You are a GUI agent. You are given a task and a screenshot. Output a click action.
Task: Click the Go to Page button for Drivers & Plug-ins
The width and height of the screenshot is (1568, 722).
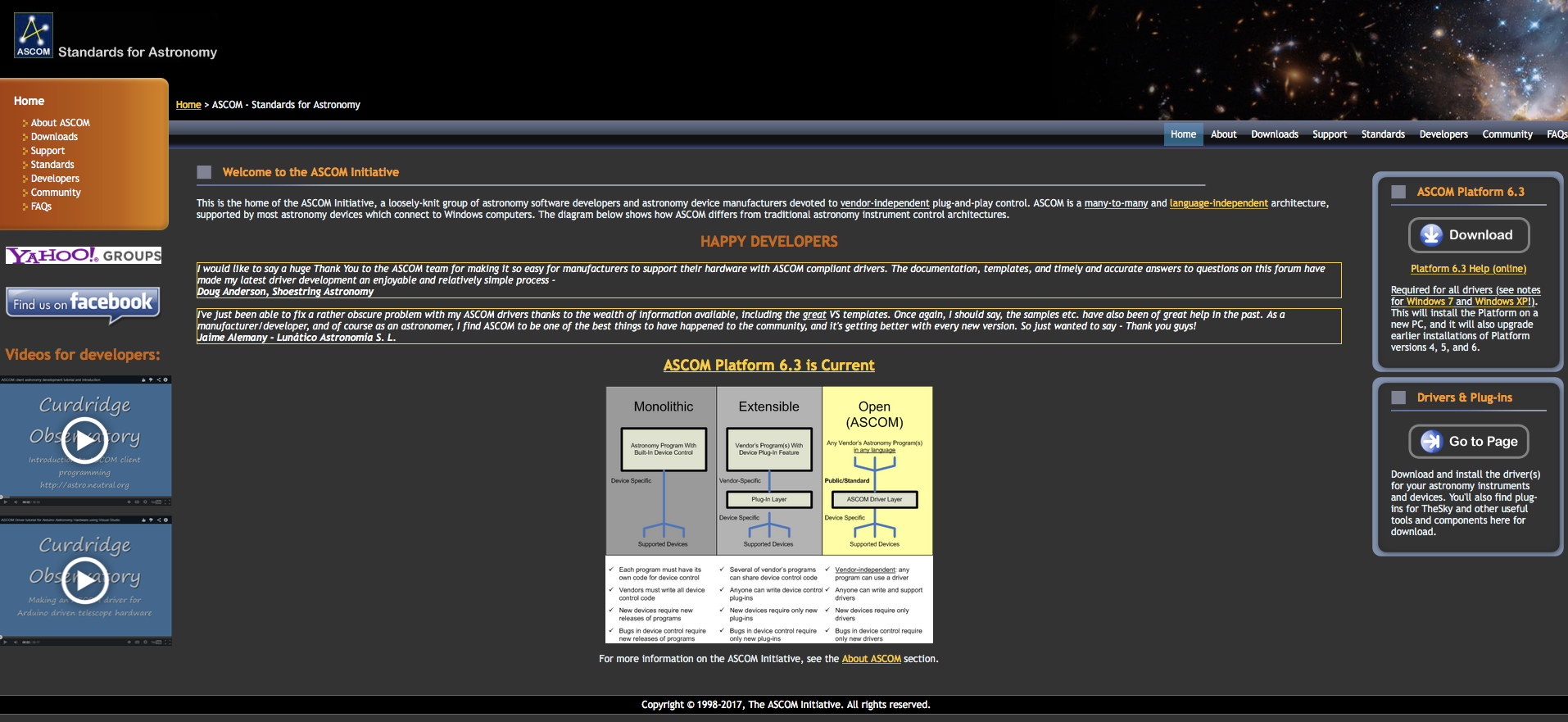point(1468,442)
